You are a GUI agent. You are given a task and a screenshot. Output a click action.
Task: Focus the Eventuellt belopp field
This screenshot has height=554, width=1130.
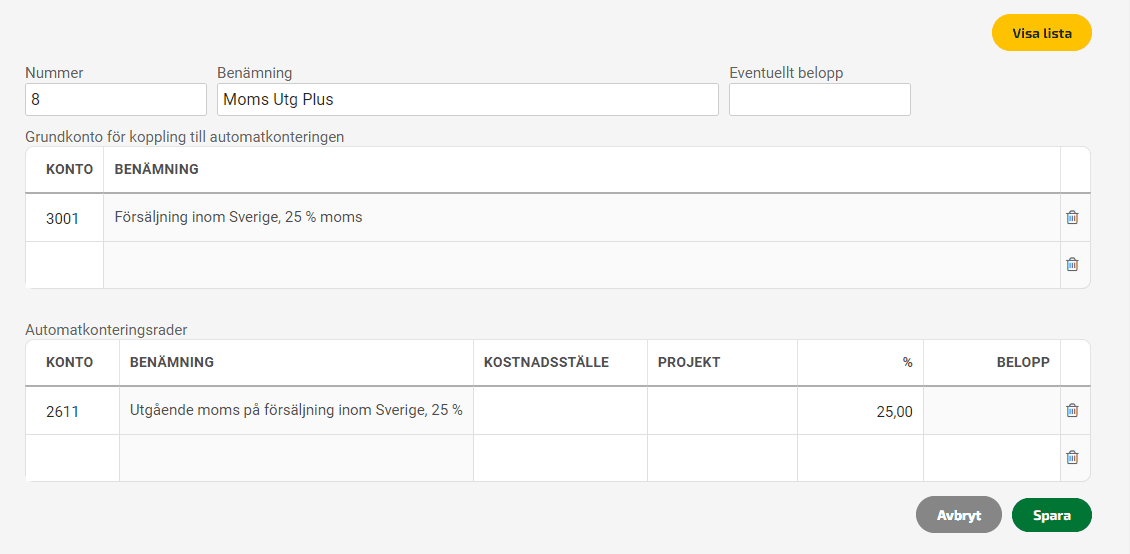tap(819, 99)
